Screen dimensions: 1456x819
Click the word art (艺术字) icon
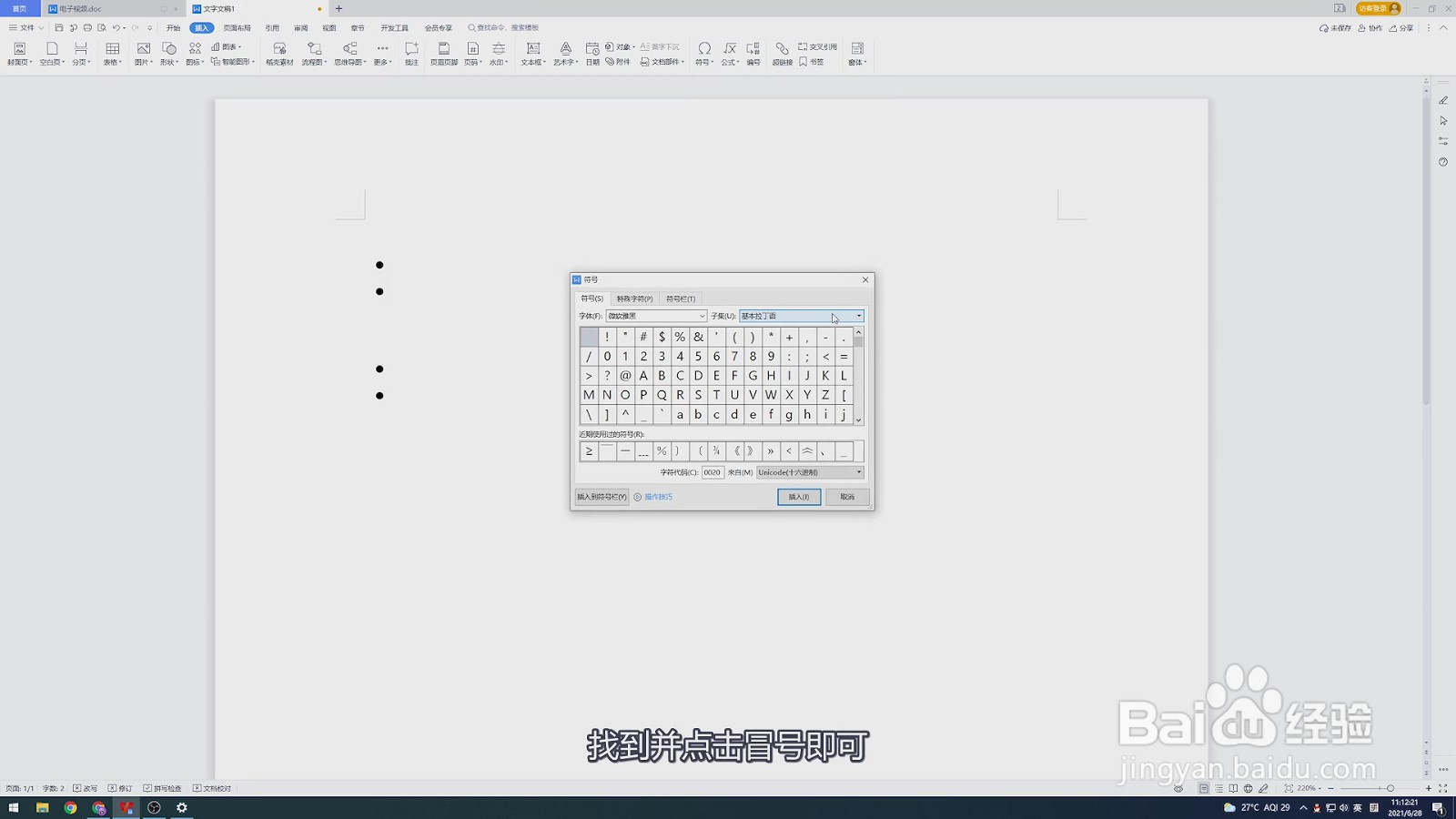(x=565, y=48)
